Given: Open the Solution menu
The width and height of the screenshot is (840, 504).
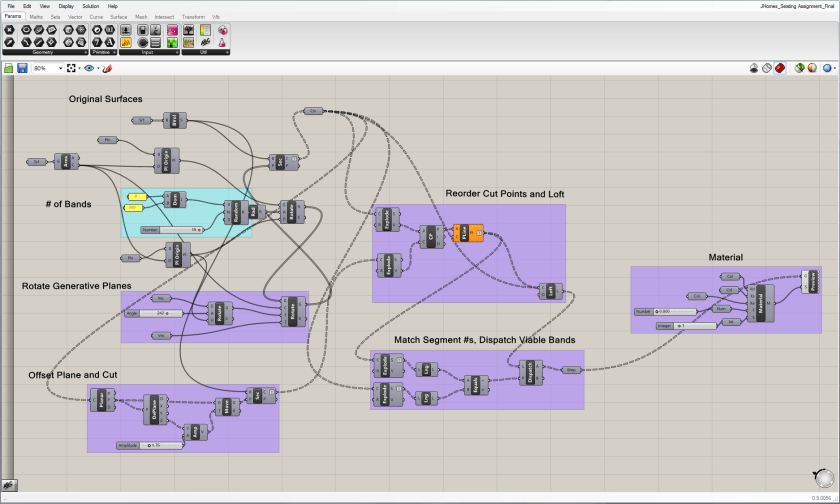Looking at the screenshot, I should point(90,6).
